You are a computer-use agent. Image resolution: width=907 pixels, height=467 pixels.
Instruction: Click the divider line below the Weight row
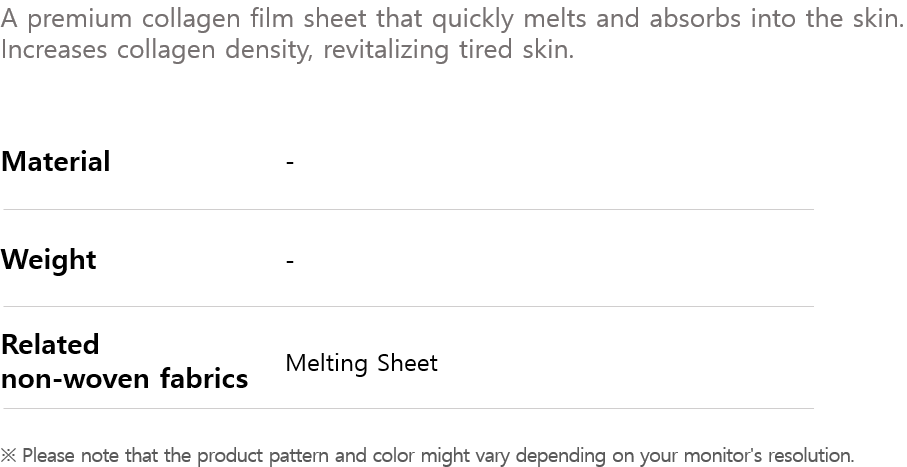[x=408, y=306]
